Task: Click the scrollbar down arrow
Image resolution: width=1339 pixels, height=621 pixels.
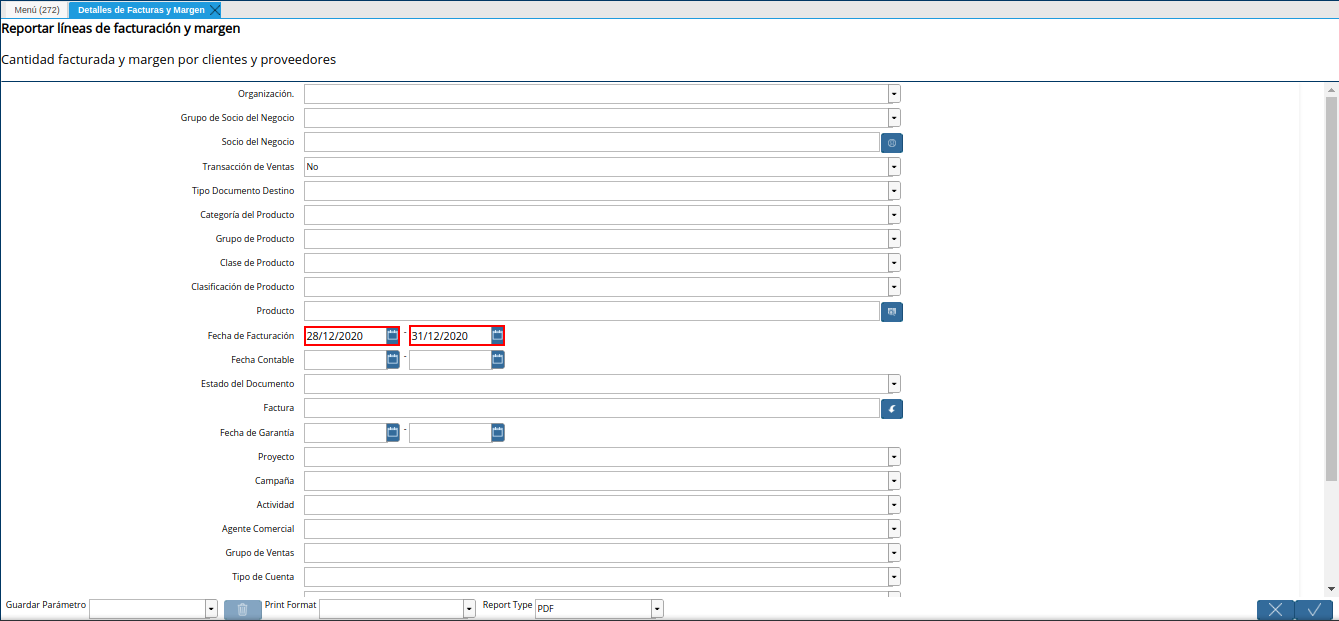Action: [1331, 589]
